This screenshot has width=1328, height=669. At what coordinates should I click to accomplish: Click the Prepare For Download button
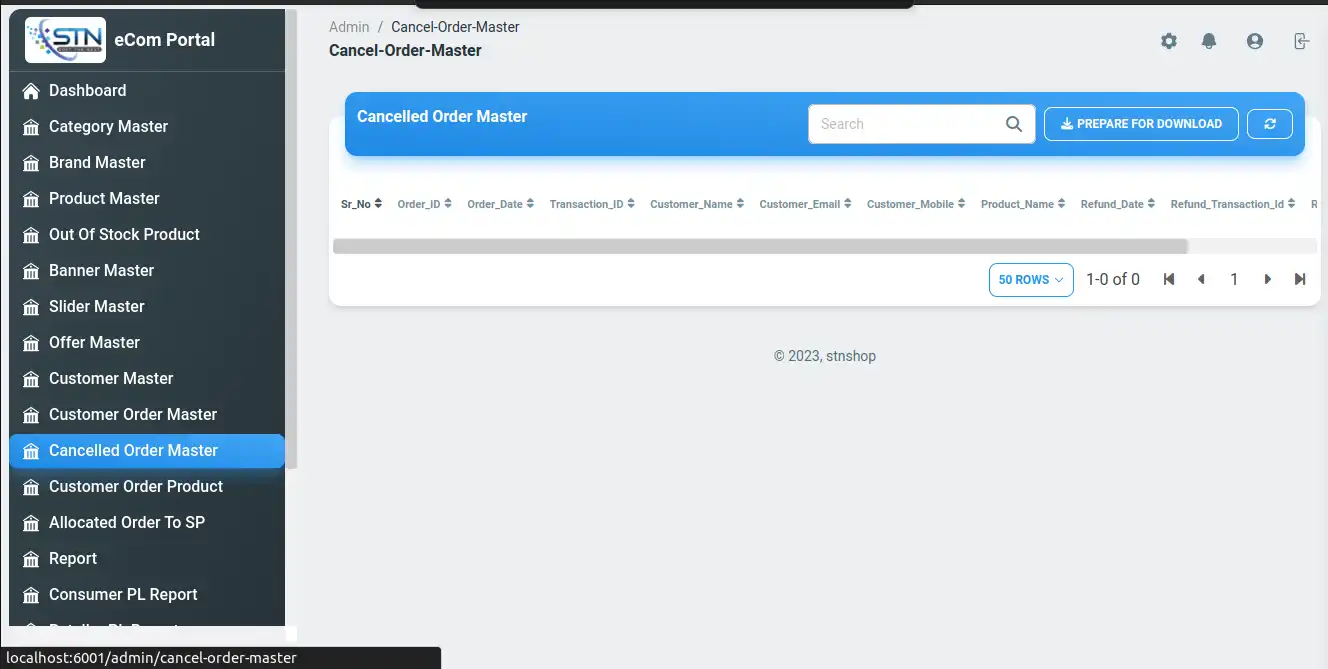1141,124
